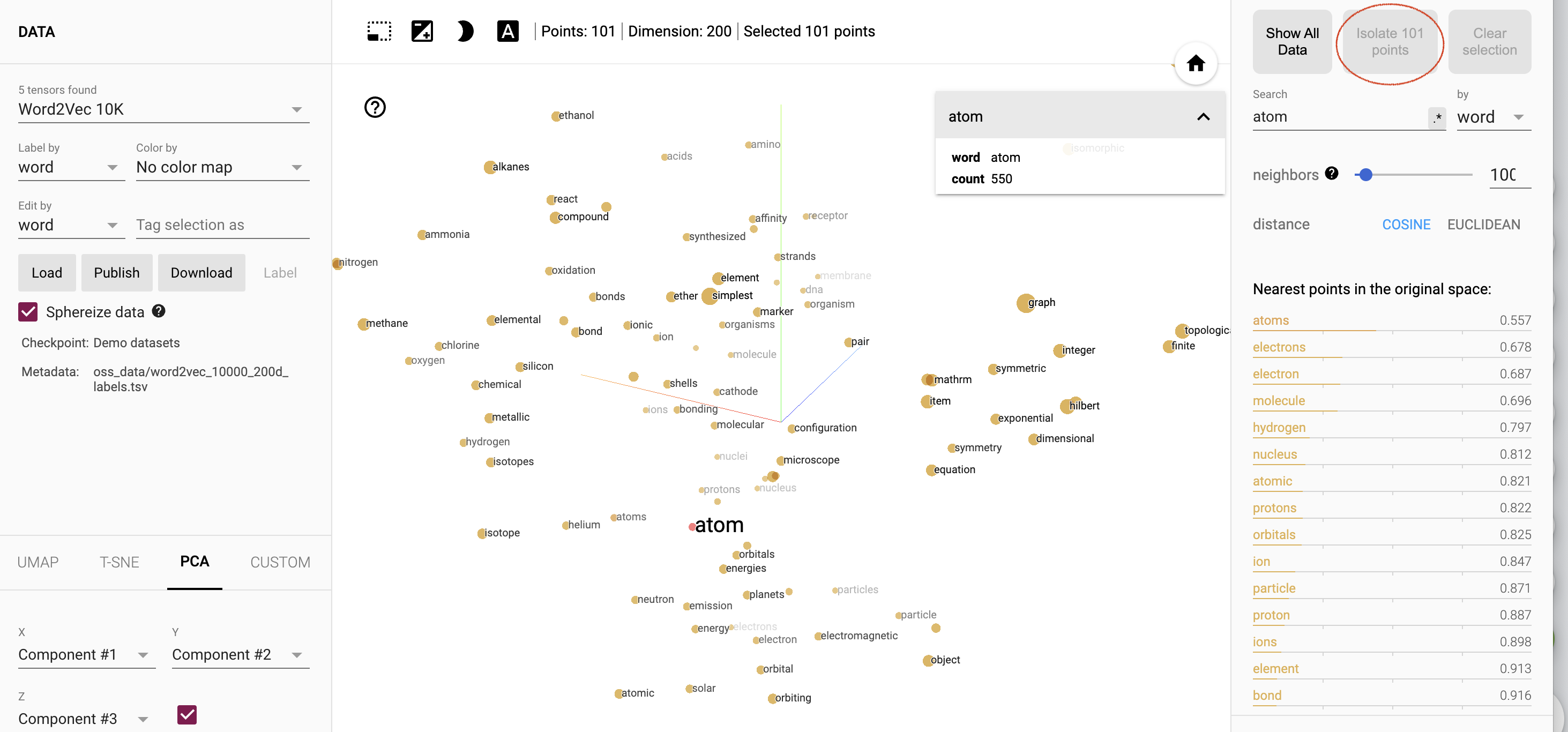The image size is (1568, 732).
Task: Switch to the T-SNE tab
Action: [118, 562]
